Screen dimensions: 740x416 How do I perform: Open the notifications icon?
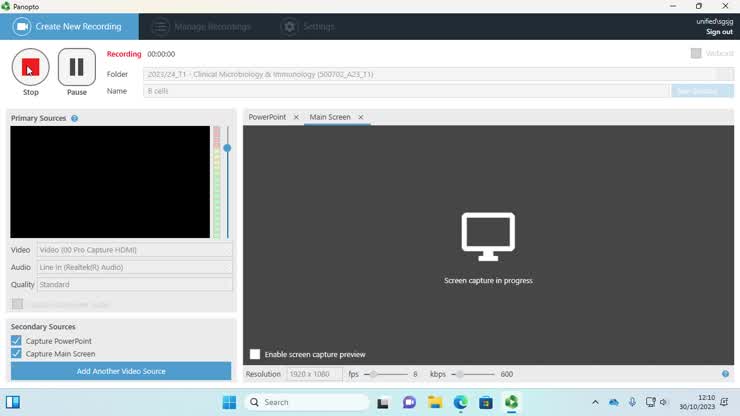724,402
